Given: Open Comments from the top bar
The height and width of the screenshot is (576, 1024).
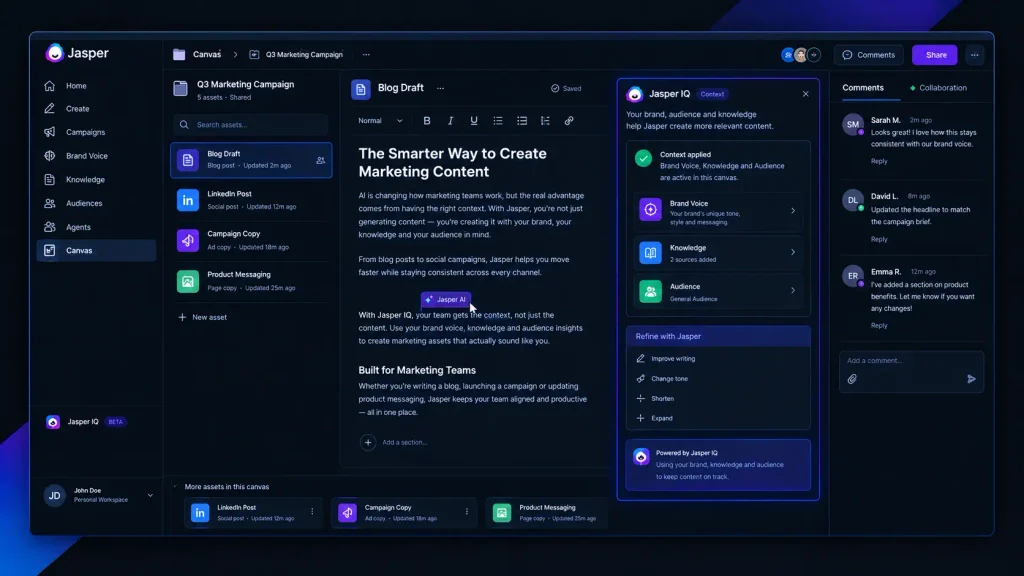Looking at the screenshot, I should click(869, 55).
